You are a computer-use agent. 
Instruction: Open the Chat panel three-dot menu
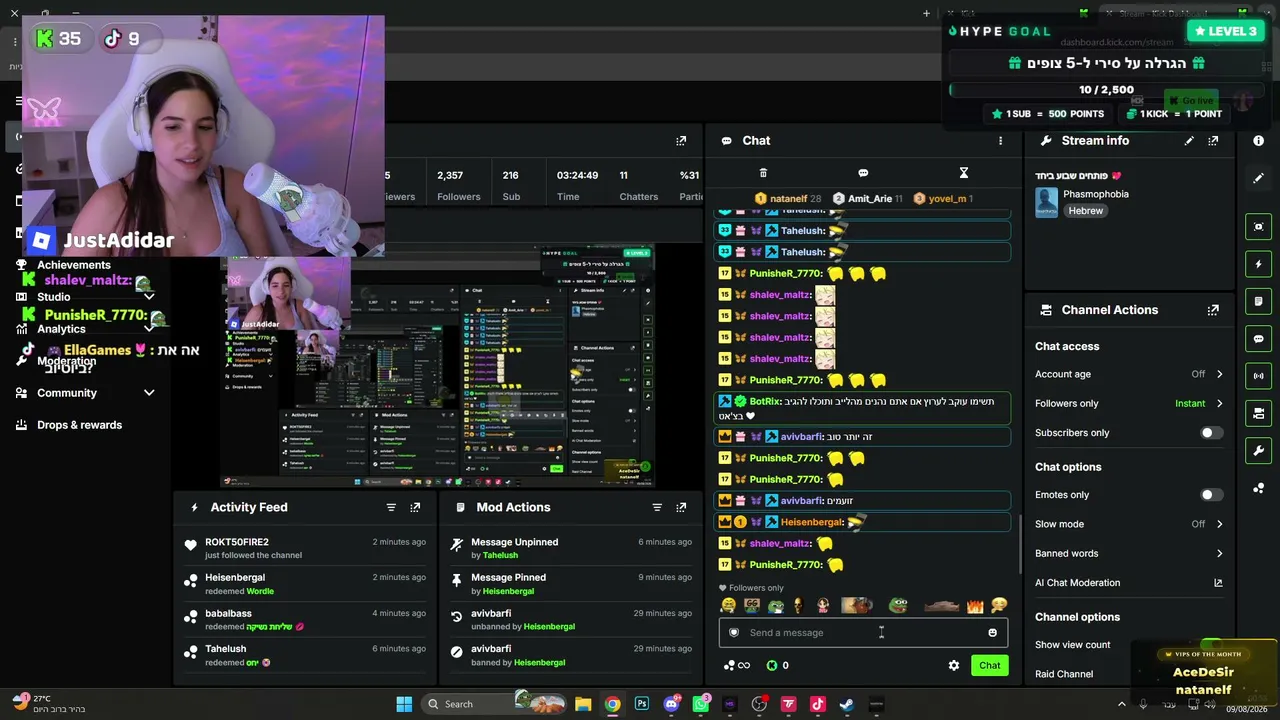point(1000,141)
